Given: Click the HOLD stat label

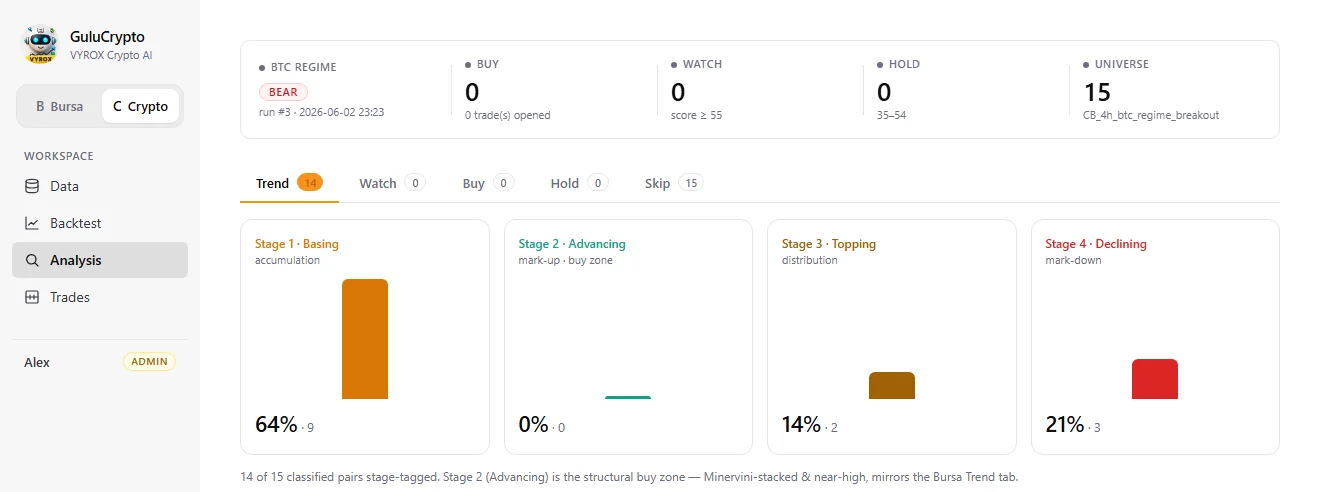Looking at the screenshot, I should click(x=904, y=64).
